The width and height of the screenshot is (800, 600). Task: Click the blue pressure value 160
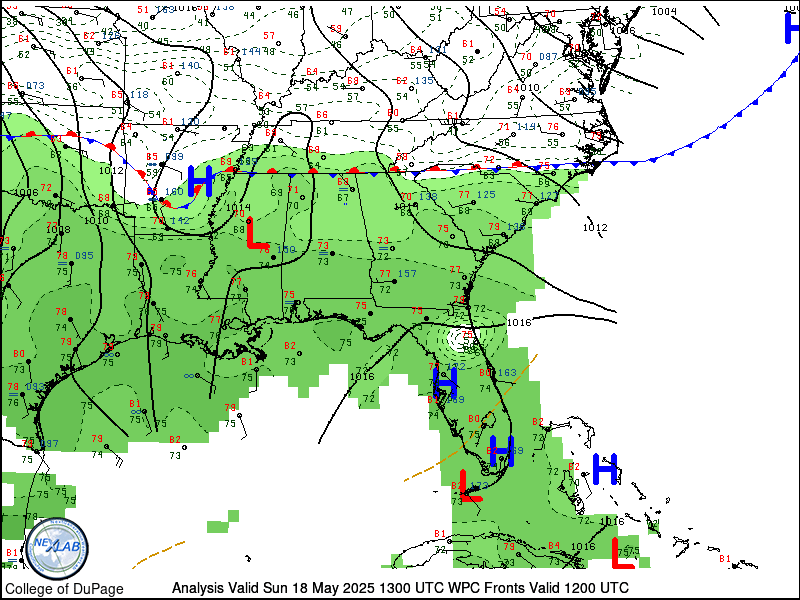click(174, 191)
